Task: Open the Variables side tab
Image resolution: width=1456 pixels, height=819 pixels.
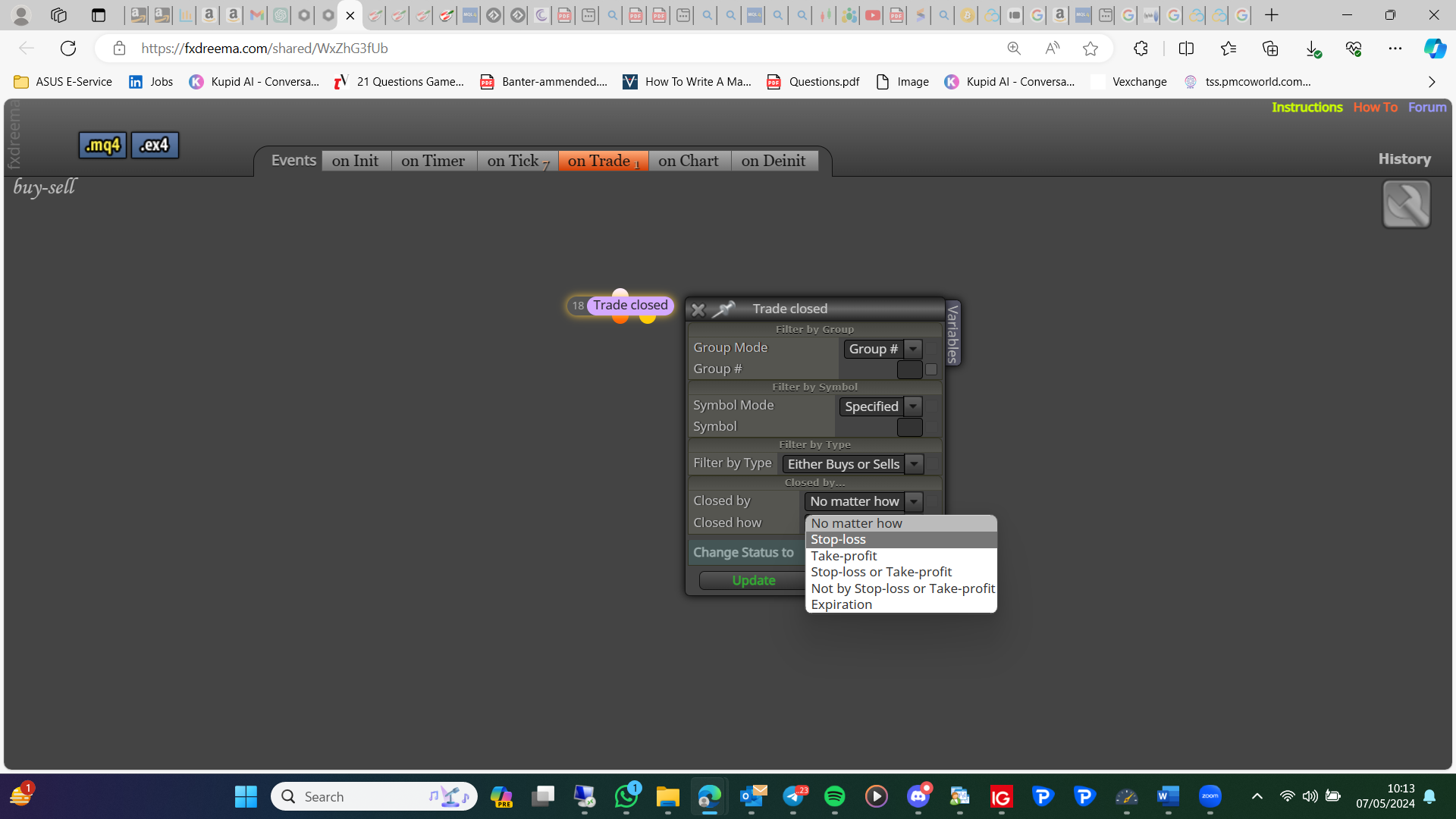Action: pyautogui.click(x=952, y=333)
